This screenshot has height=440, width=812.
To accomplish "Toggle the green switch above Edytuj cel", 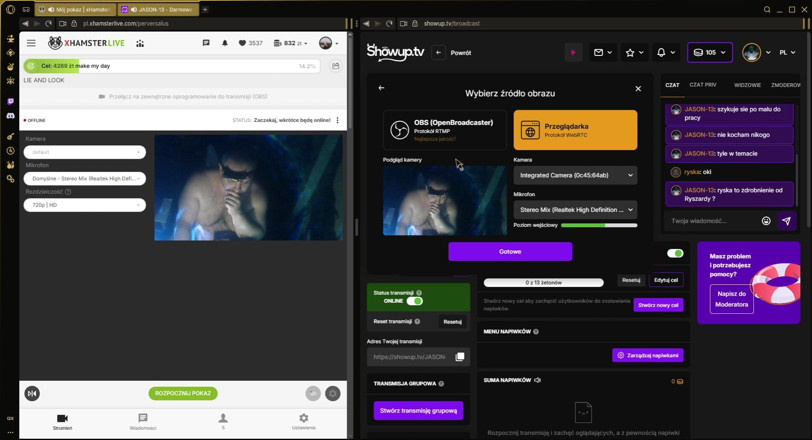I will point(675,253).
